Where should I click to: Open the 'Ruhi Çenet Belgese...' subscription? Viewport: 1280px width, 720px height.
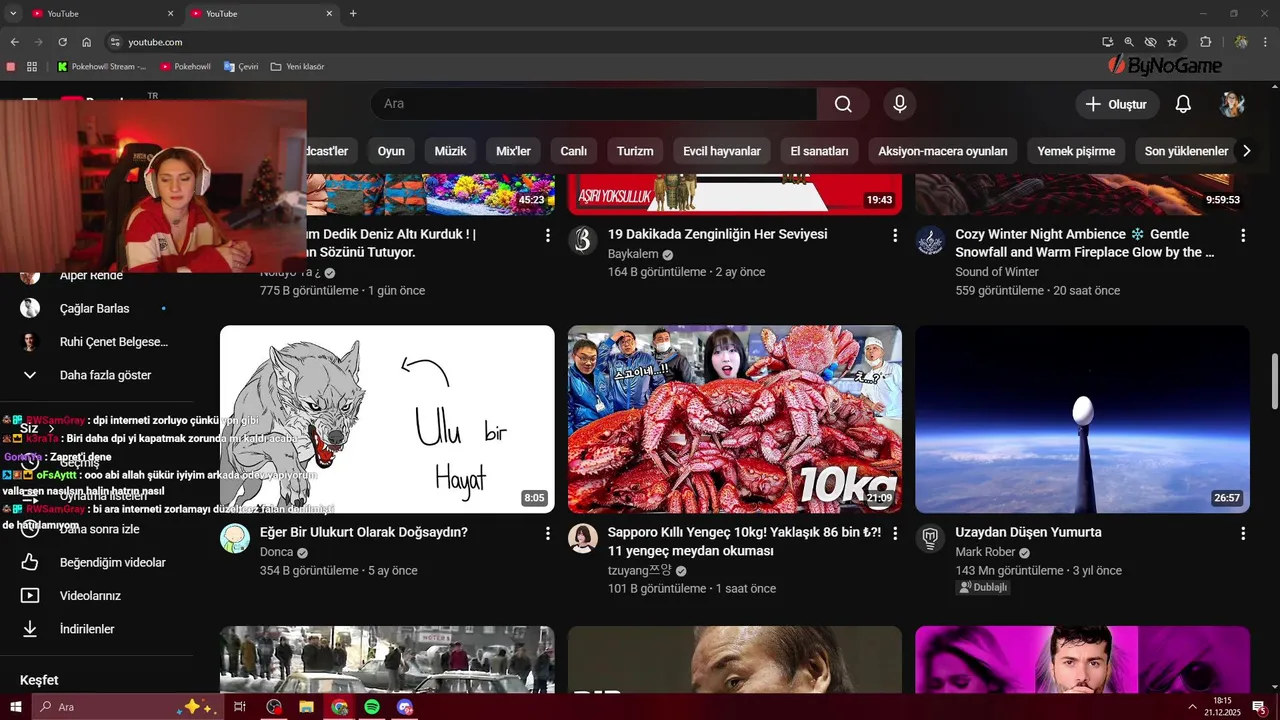click(x=95, y=342)
